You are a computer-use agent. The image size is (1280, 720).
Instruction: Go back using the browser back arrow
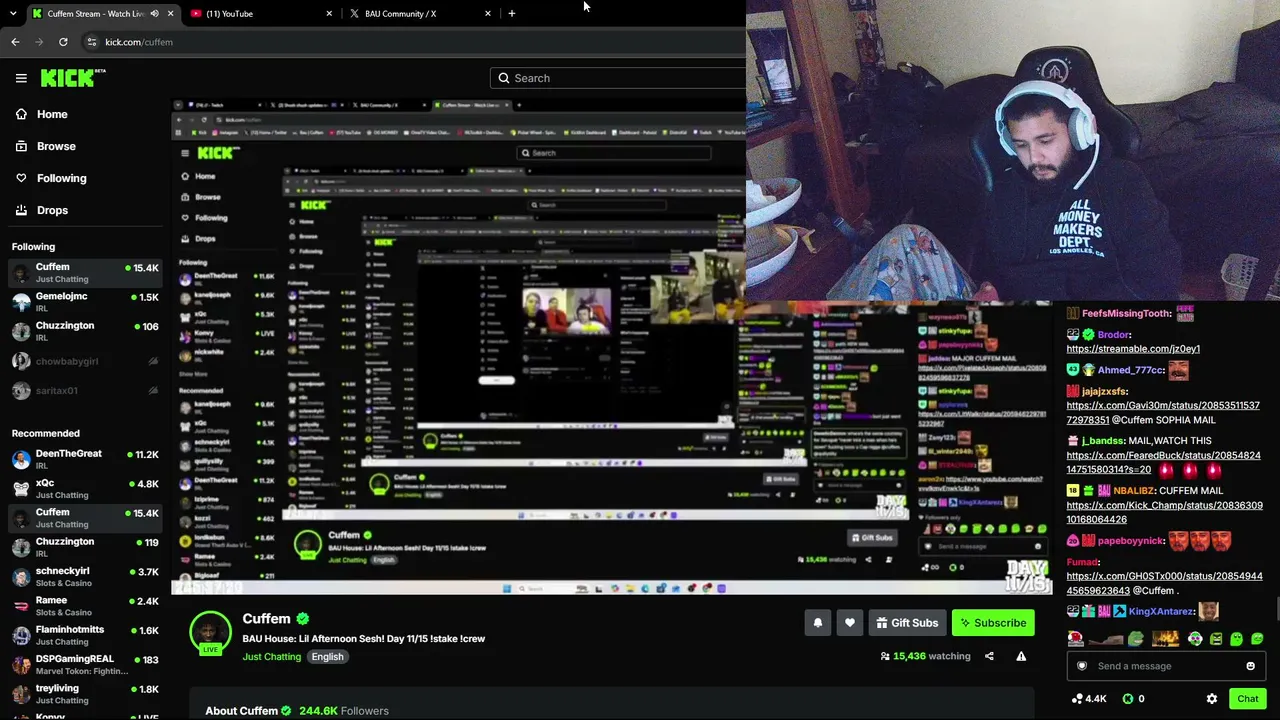(x=15, y=42)
